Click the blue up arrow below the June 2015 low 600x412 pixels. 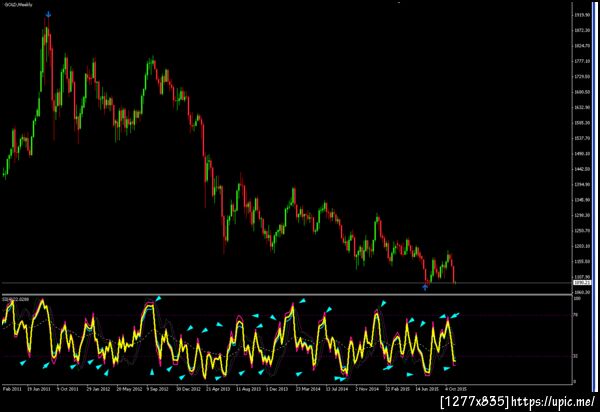point(425,287)
